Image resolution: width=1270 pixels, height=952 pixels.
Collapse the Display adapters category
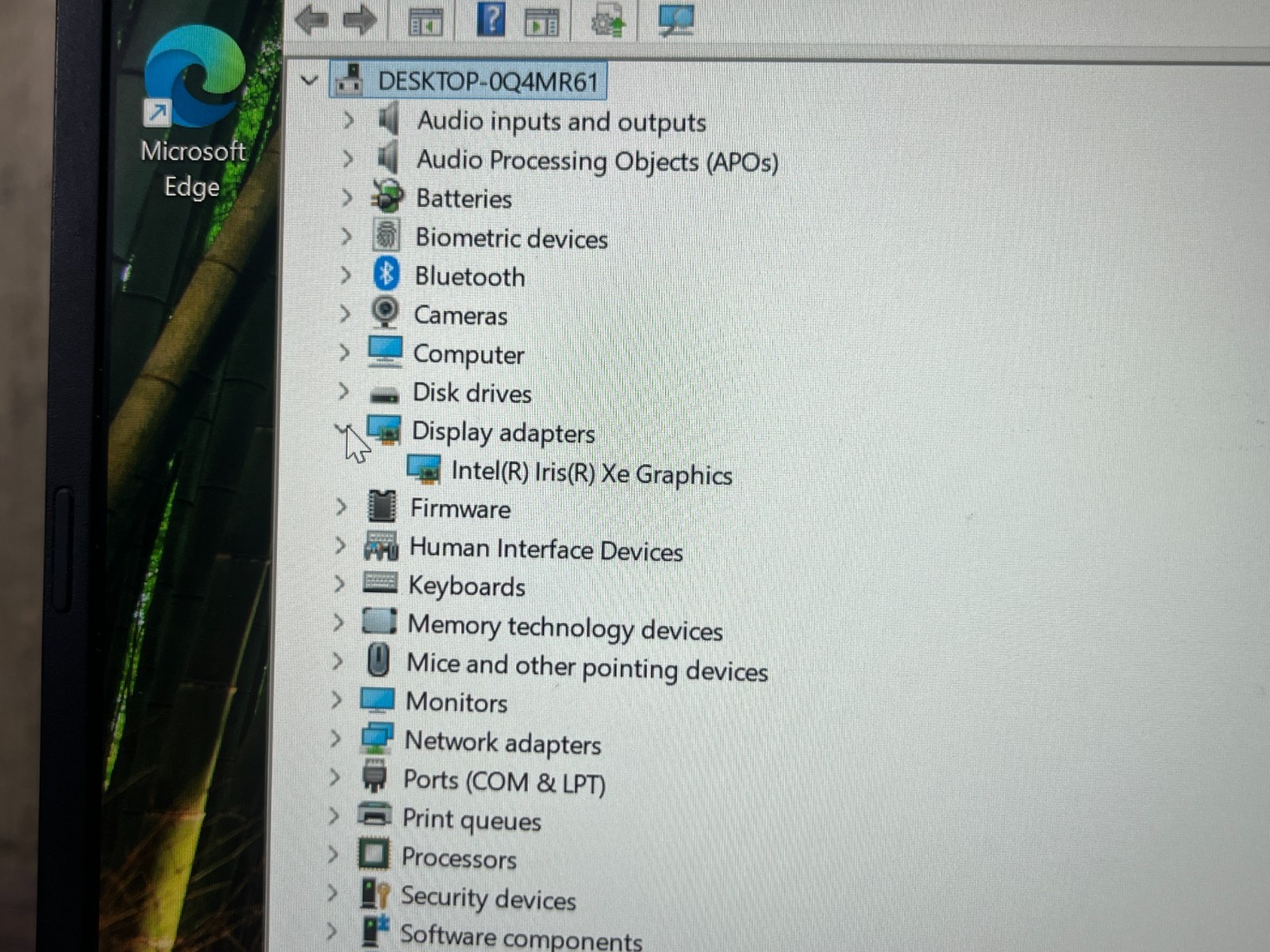point(342,429)
